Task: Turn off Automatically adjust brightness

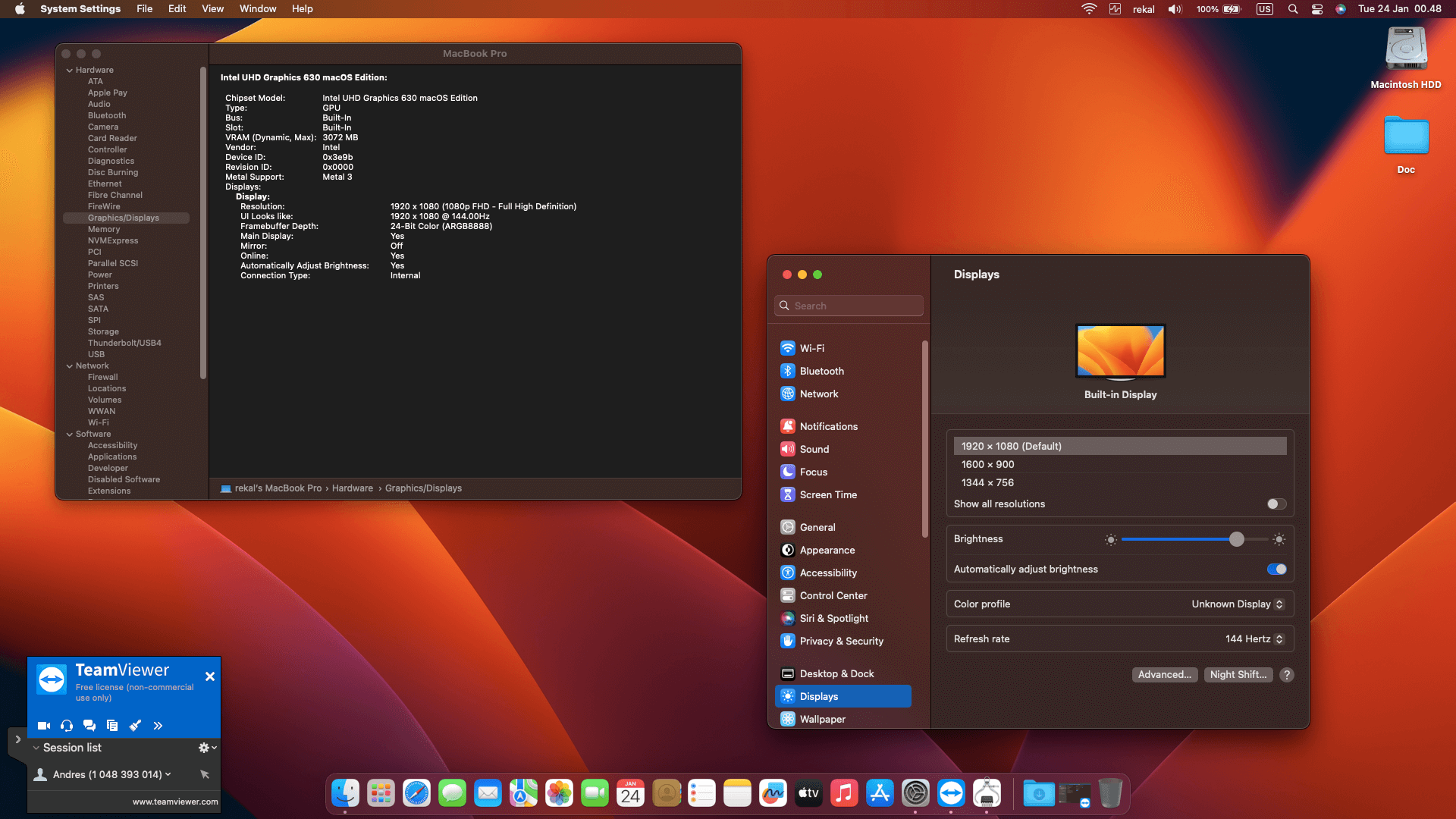Action: 1276,569
